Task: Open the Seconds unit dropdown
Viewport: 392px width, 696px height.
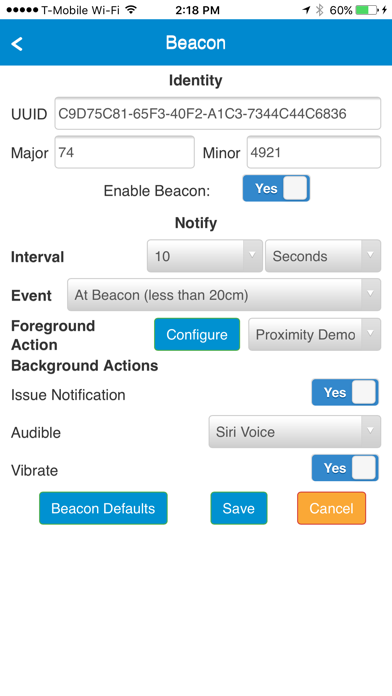Action: pos(323,256)
